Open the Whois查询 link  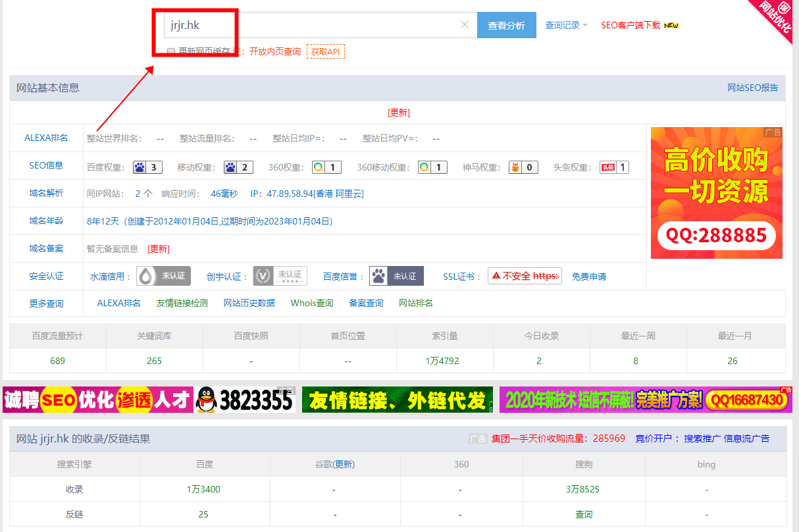point(312,303)
